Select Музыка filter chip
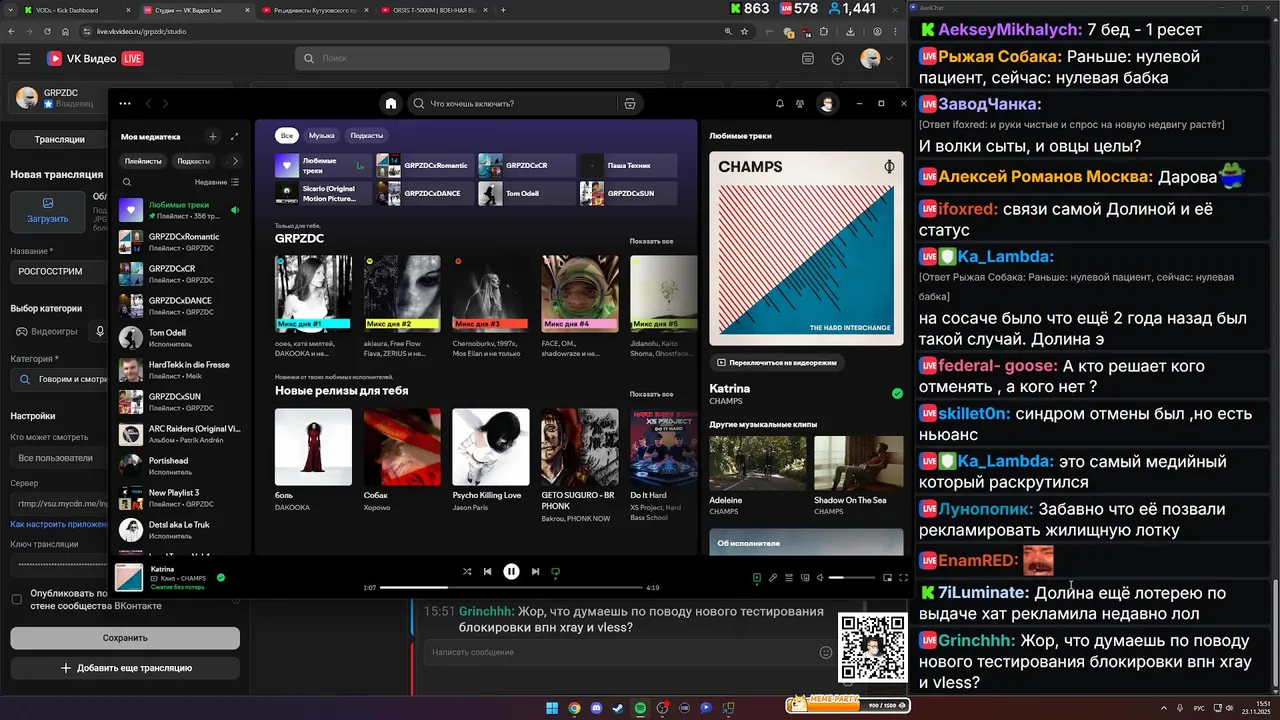The width and height of the screenshot is (1280, 720). (x=322, y=135)
